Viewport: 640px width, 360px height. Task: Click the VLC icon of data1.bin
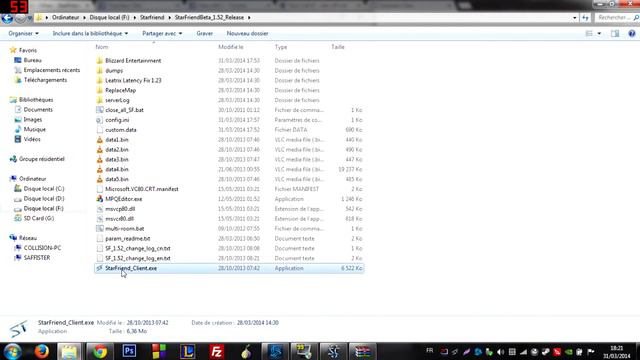coord(100,140)
